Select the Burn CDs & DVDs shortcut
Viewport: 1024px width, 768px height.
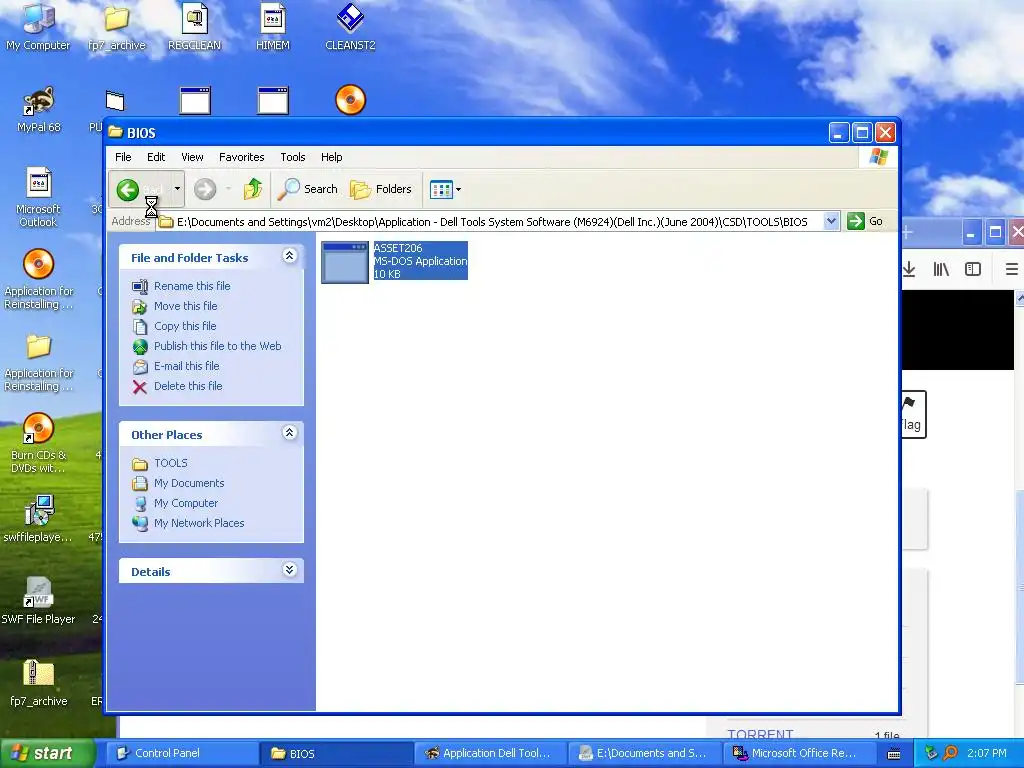38,444
